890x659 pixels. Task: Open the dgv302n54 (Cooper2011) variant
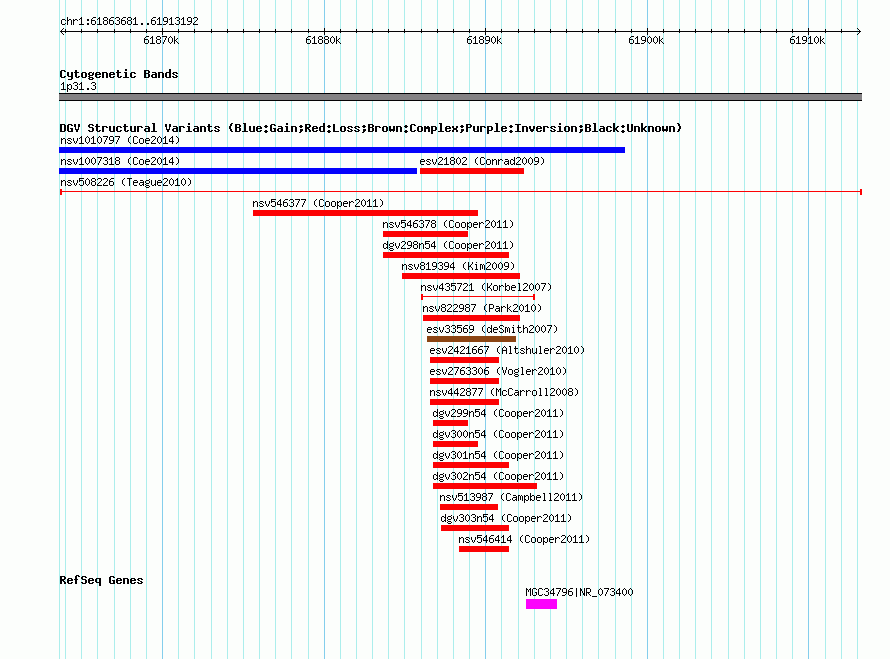pos(498,476)
